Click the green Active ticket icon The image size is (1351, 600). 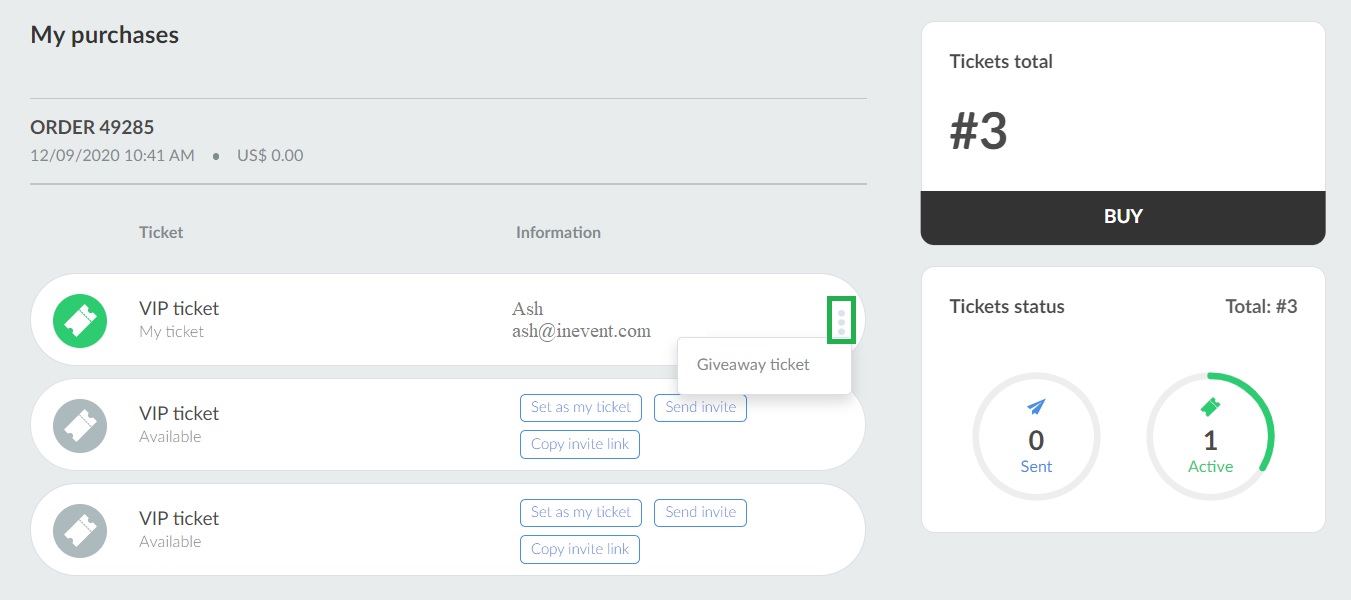pyautogui.click(x=1210, y=407)
